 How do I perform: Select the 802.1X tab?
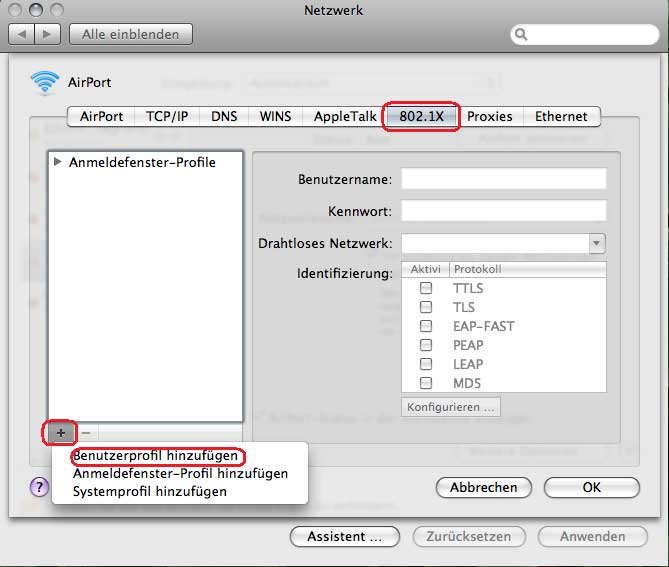click(x=422, y=116)
